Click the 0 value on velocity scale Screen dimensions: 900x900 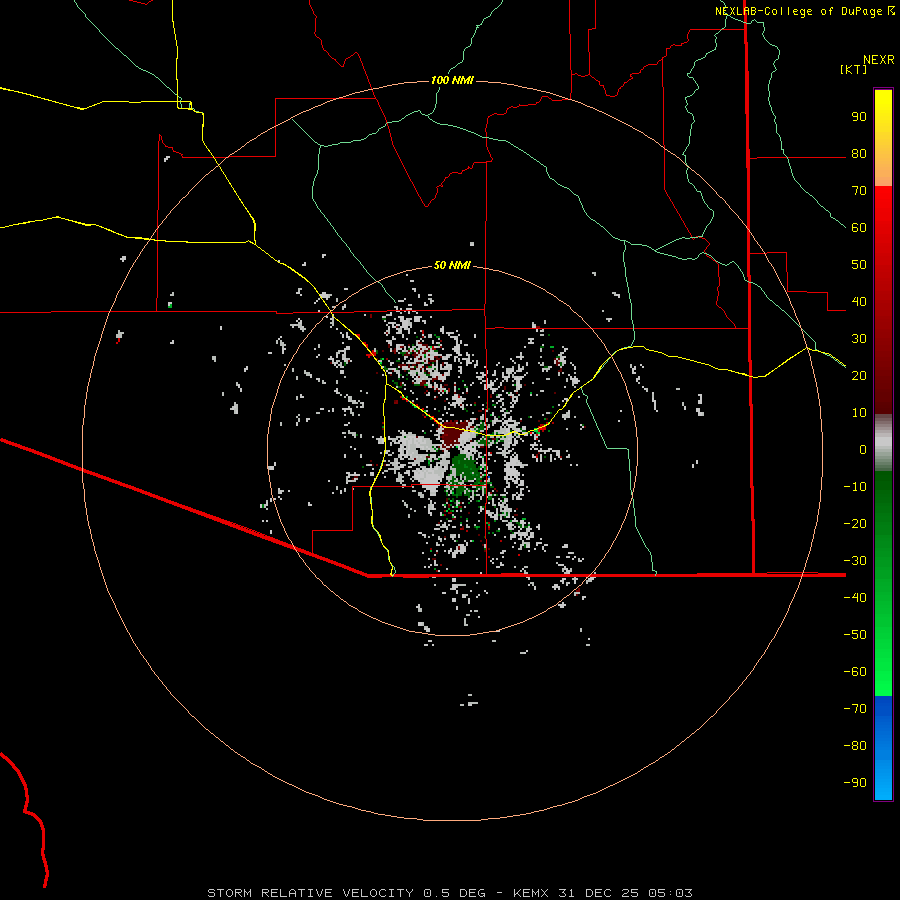point(863,449)
